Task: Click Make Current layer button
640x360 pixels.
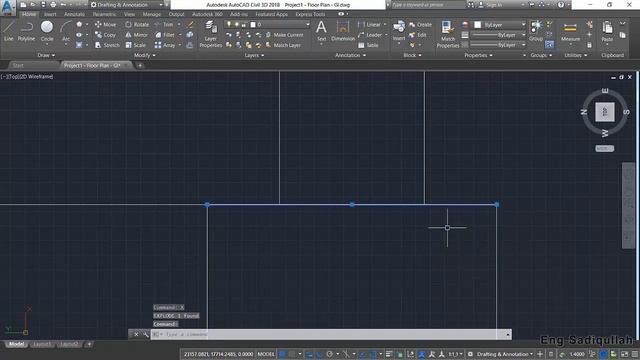Action: point(284,35)
